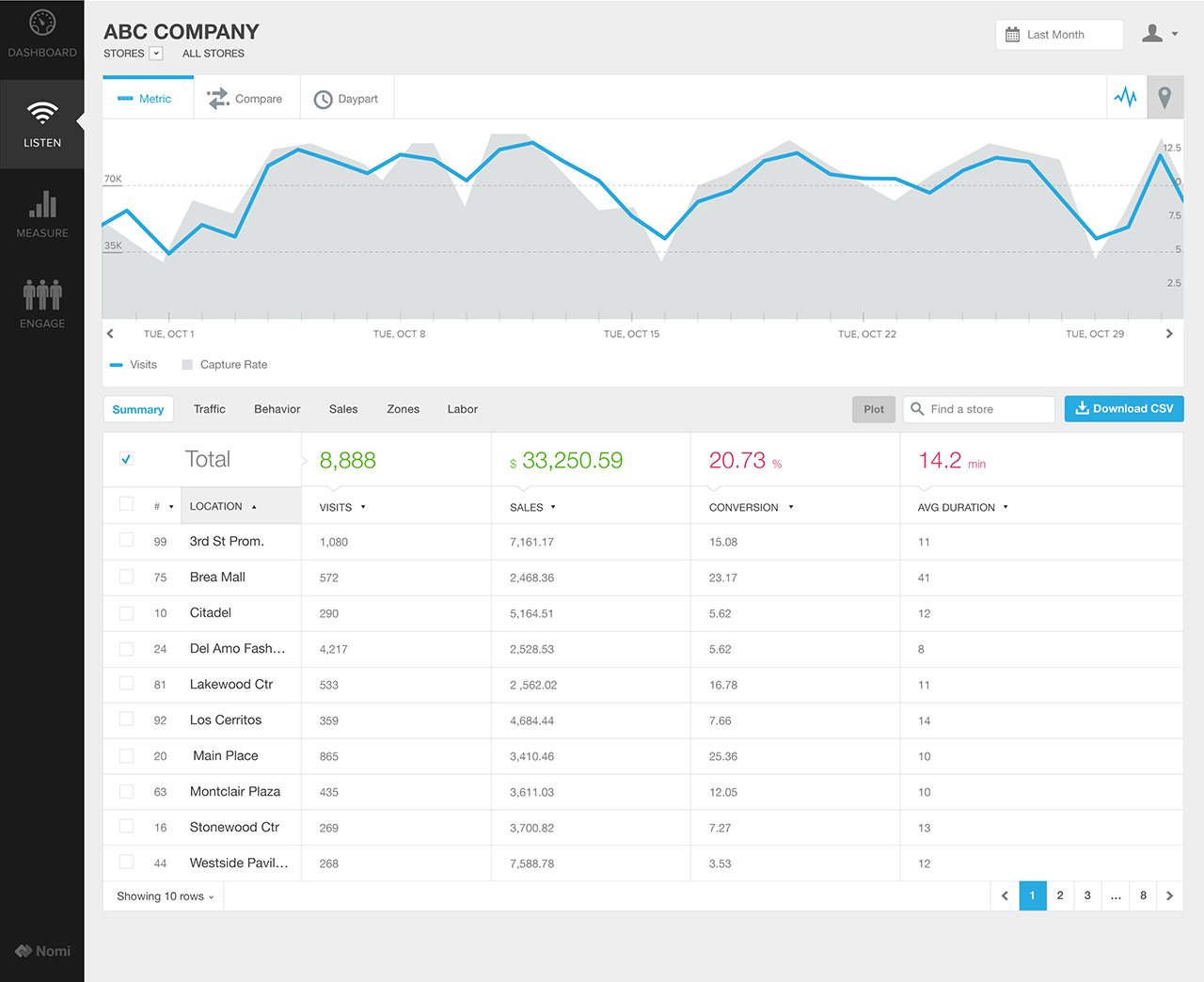Check the Main Place row checkbox

point(126,754)
